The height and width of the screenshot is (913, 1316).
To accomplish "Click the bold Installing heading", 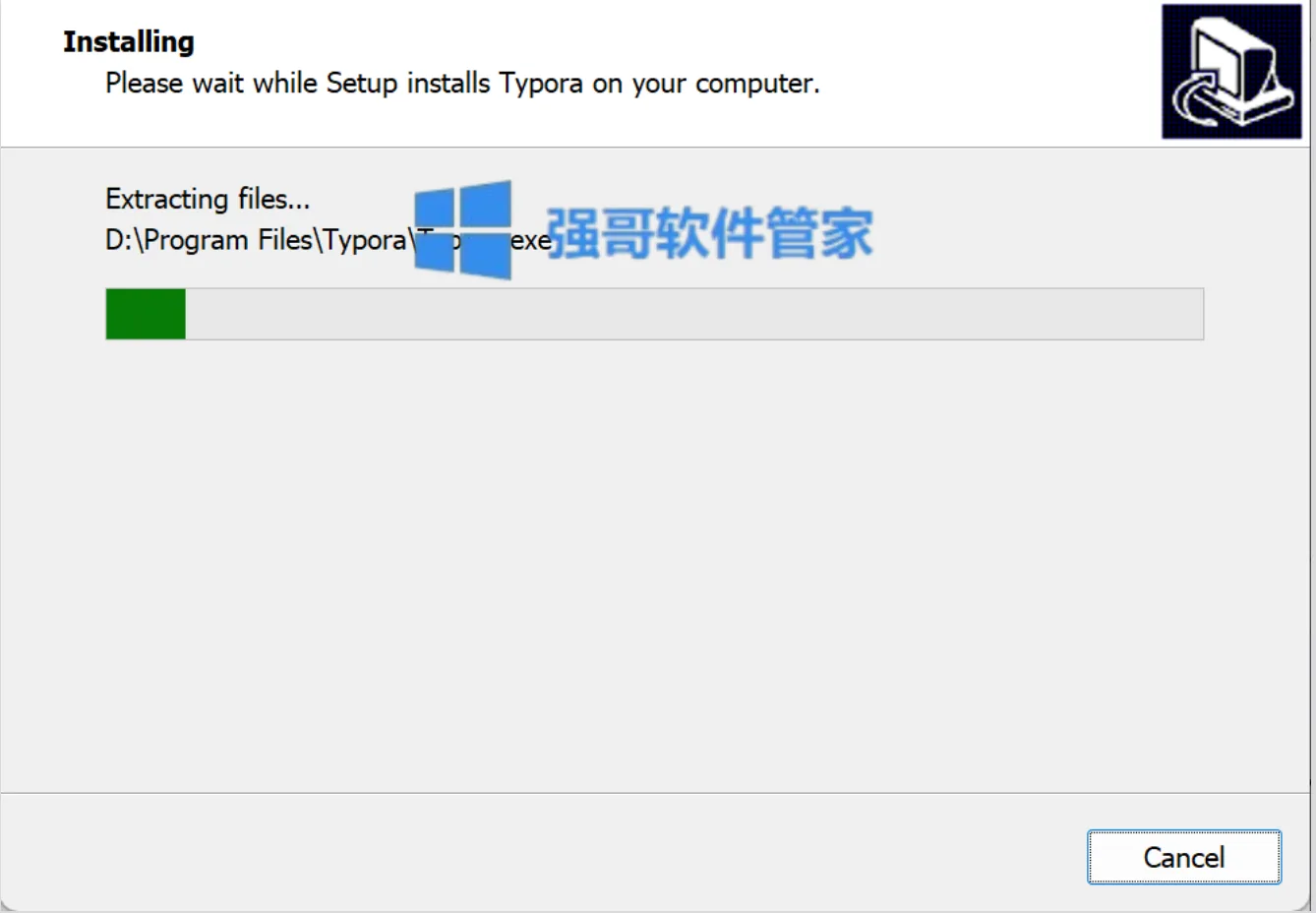I will pyautogui.click(x=129, y=41).
